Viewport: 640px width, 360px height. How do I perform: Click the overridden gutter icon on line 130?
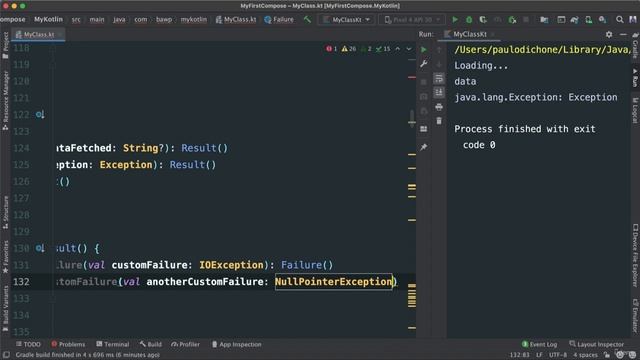40,248
